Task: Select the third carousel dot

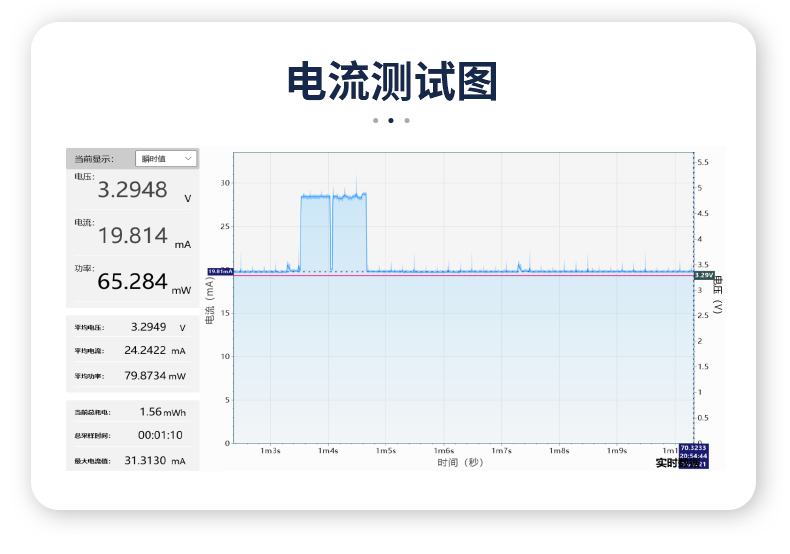Action: pyautogui.click(x=407, y=120)
